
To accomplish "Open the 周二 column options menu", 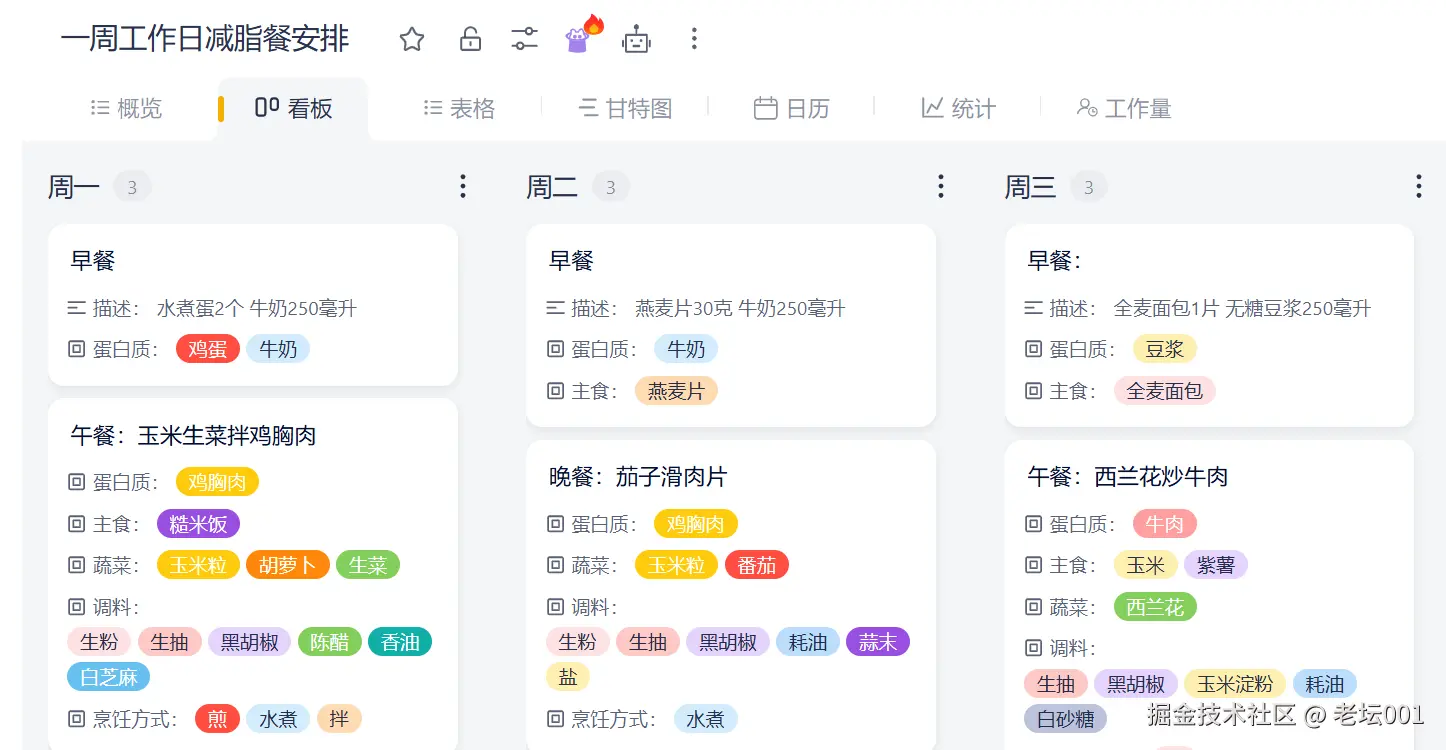I will click(x=940, y=186).
